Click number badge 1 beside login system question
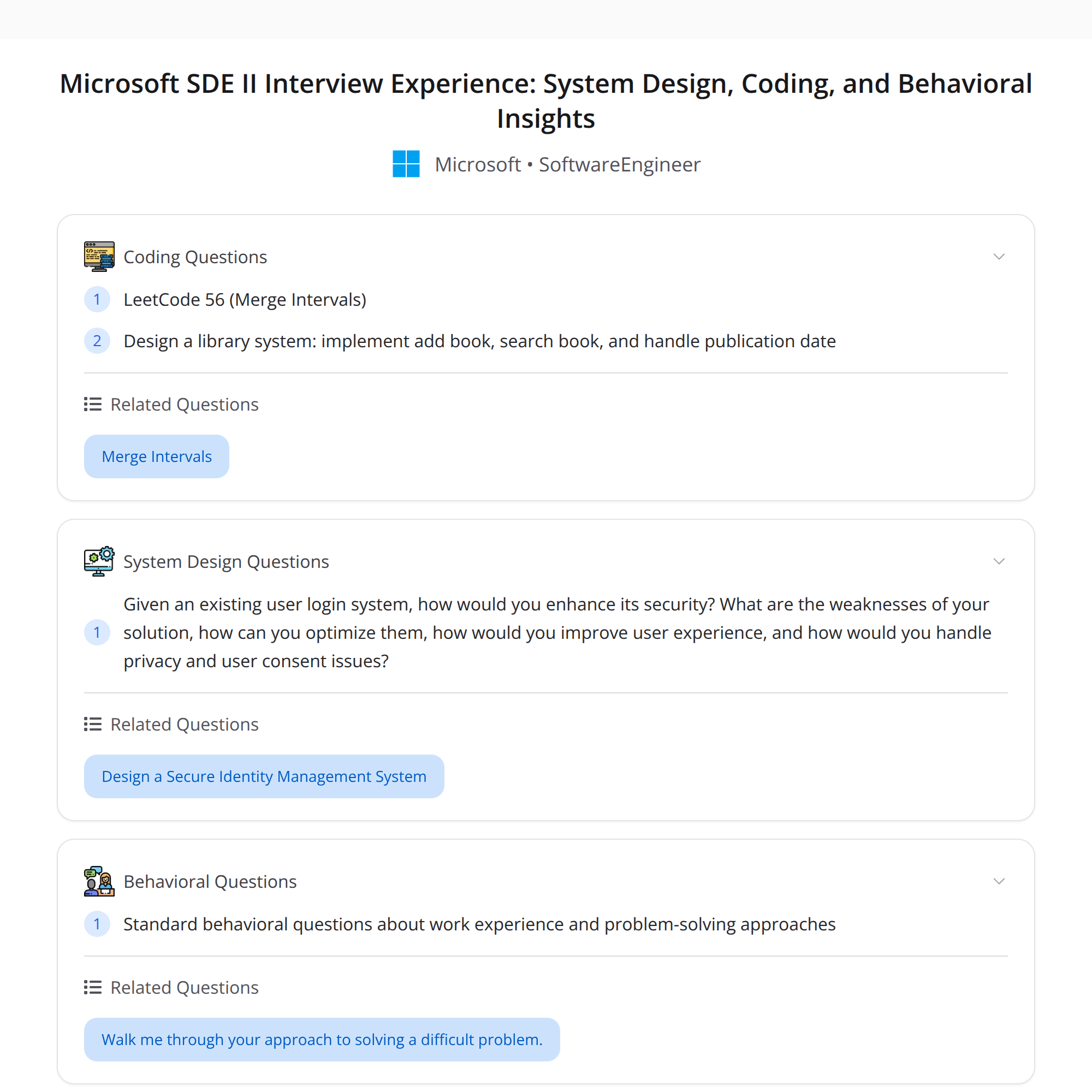 [97, 632]
